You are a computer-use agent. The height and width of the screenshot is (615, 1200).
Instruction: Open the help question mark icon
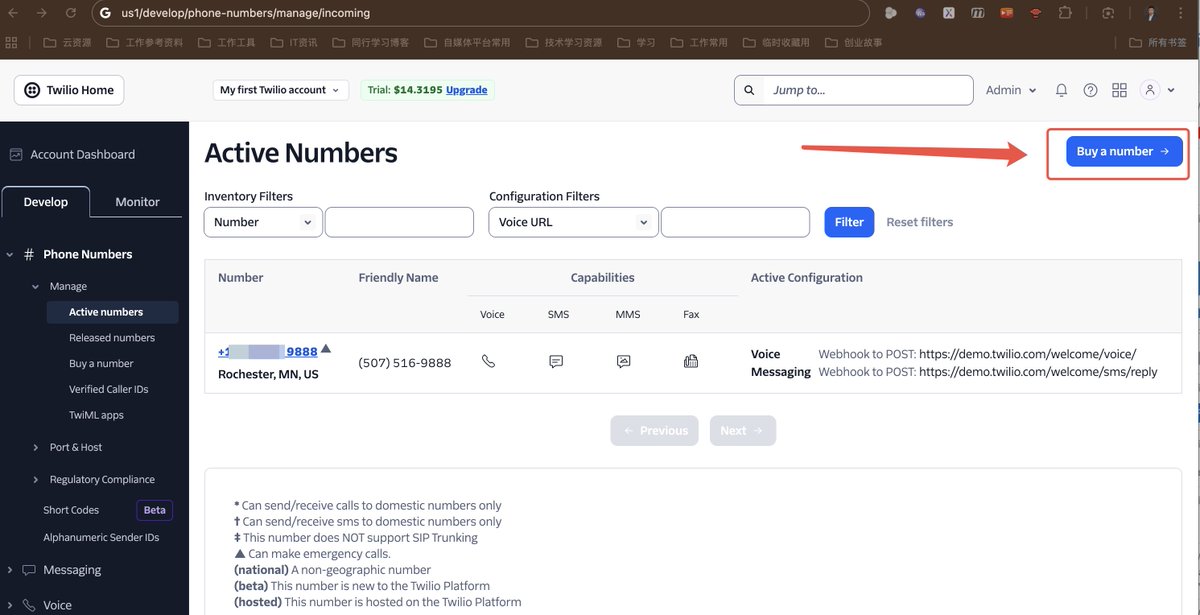click(x=1090, y=90)
